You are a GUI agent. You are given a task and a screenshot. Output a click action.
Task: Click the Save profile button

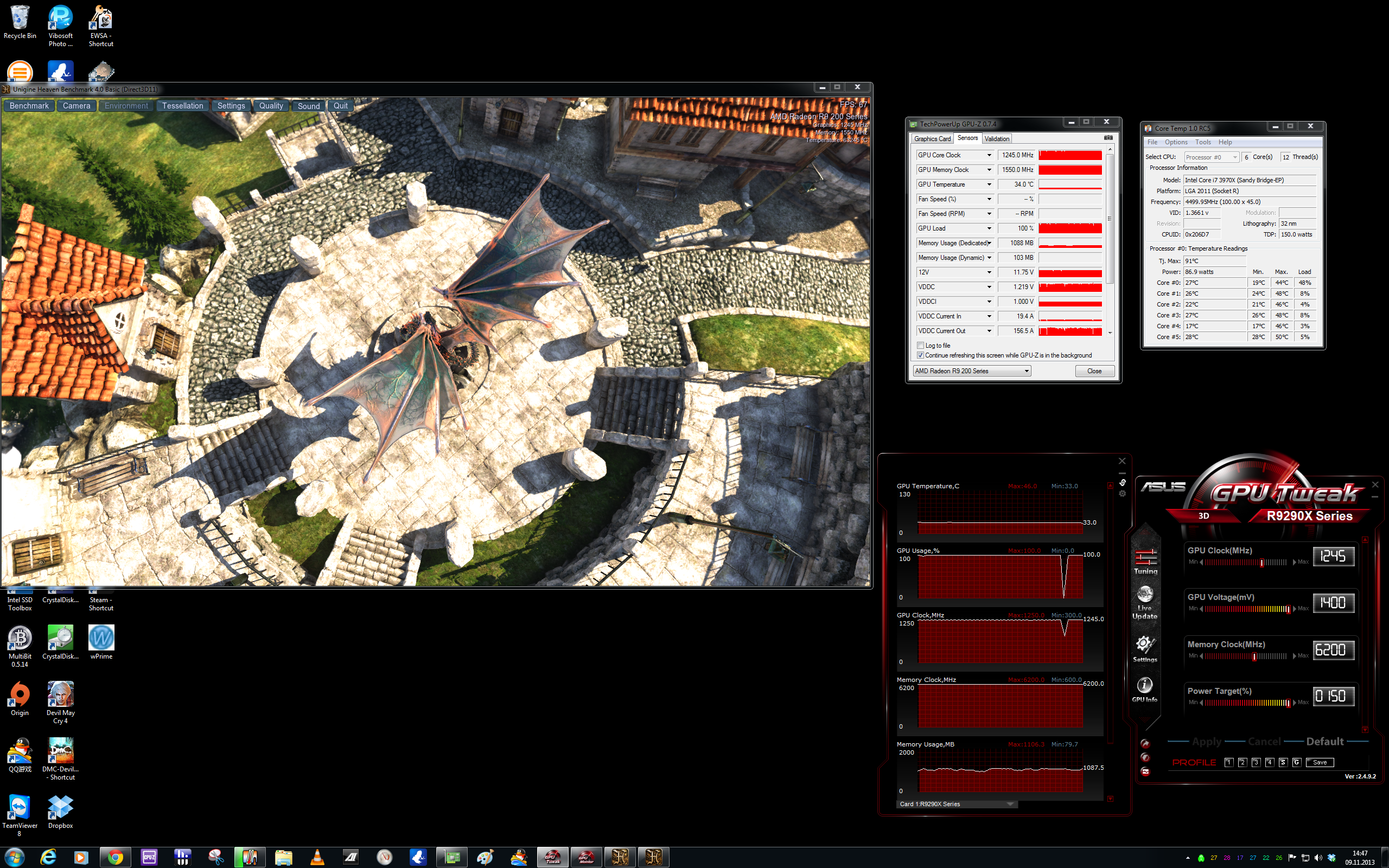(x=1320, y=762)
